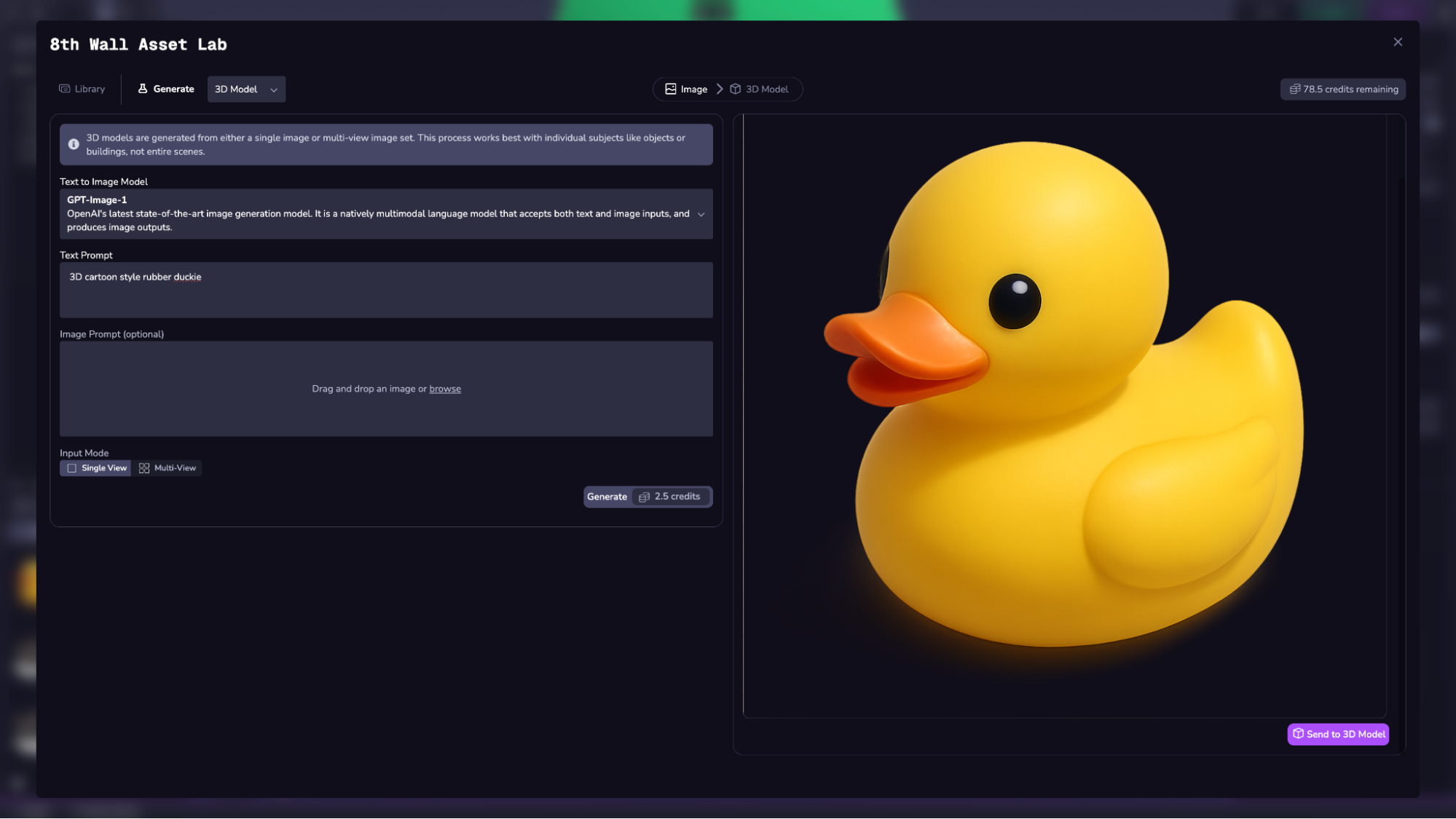This screenshot has width=1456, height=819.
Task: Click the Multi-View grid icon
Action: tap(144, 468)
